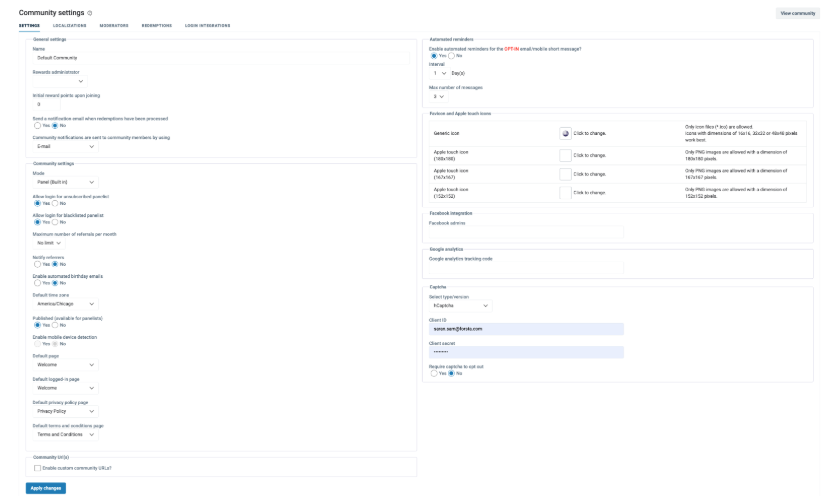Open the Default privacy policy page dropdown

(65, 411)
